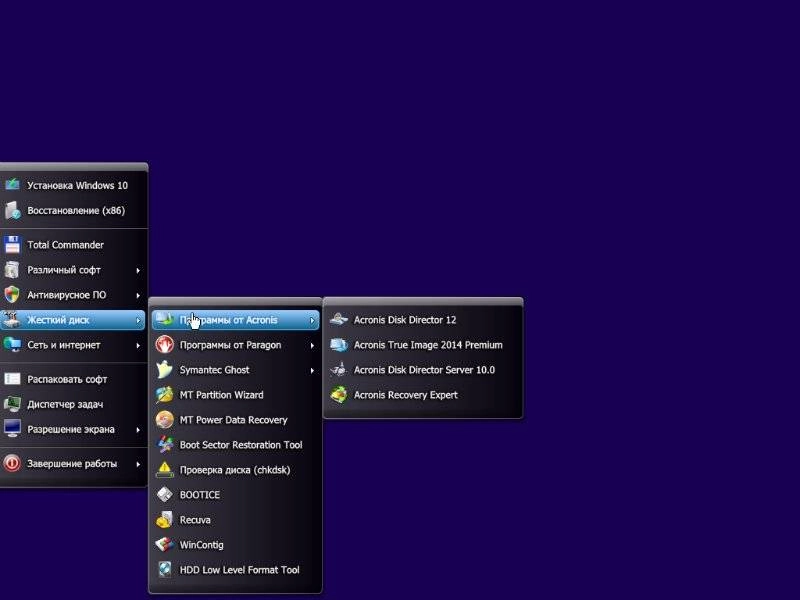This screenshot has height=600, width=800.
Task: Click the MT Partition Wizard icon
Action: coord(164,394)
